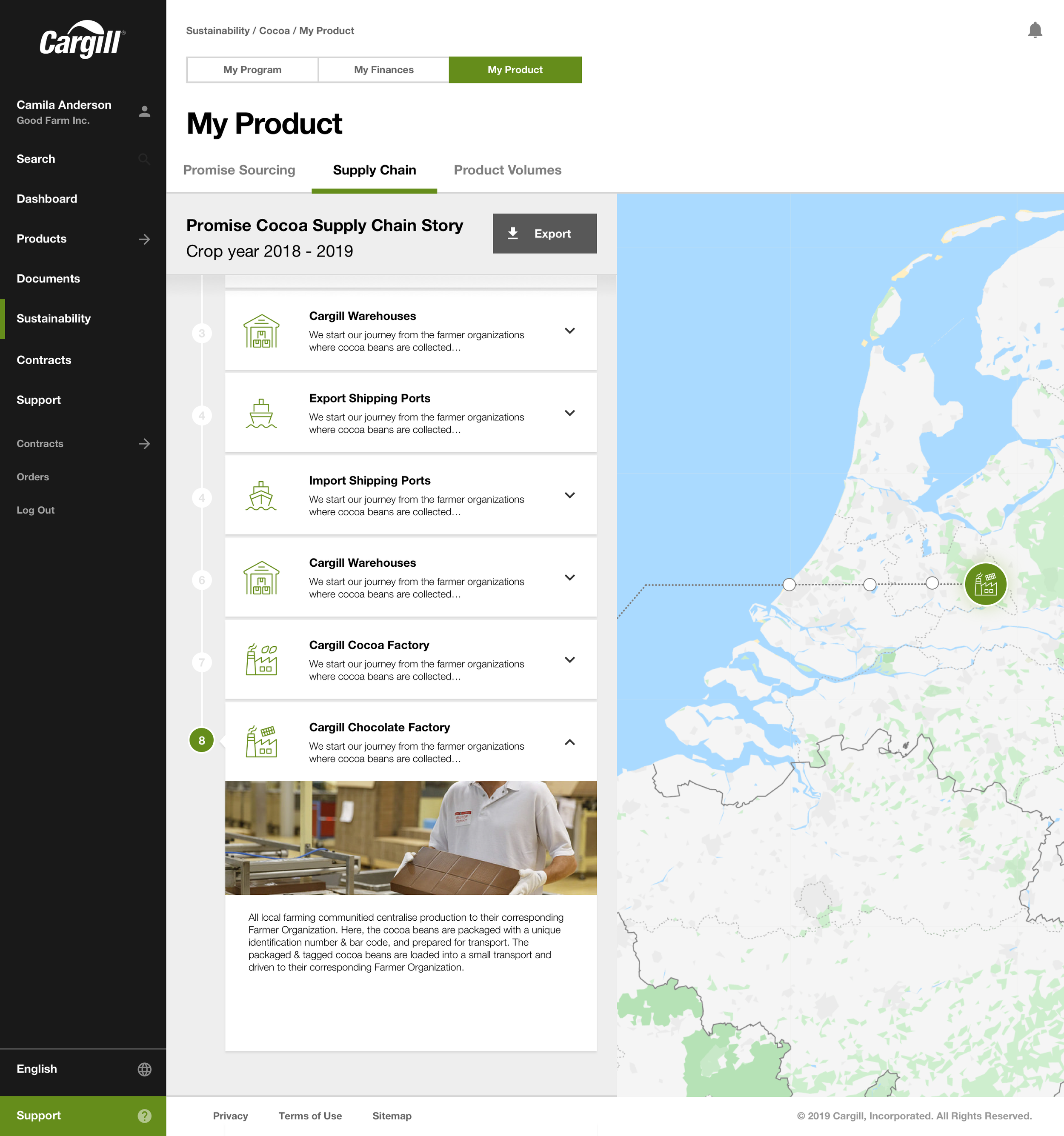Change the English language setting
This screenshot has width=1064, height=1136.
tap(83, 1069)
